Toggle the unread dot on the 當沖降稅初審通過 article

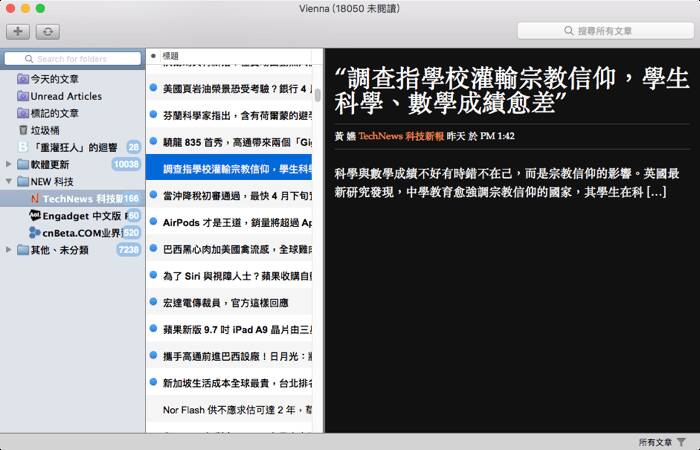click(153, 195)
